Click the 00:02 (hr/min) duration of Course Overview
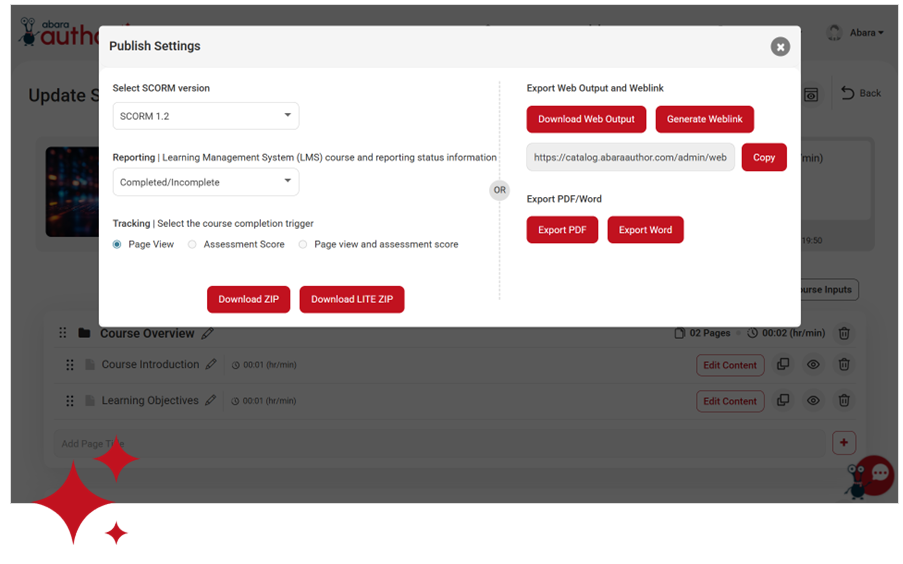 point(793,333)
